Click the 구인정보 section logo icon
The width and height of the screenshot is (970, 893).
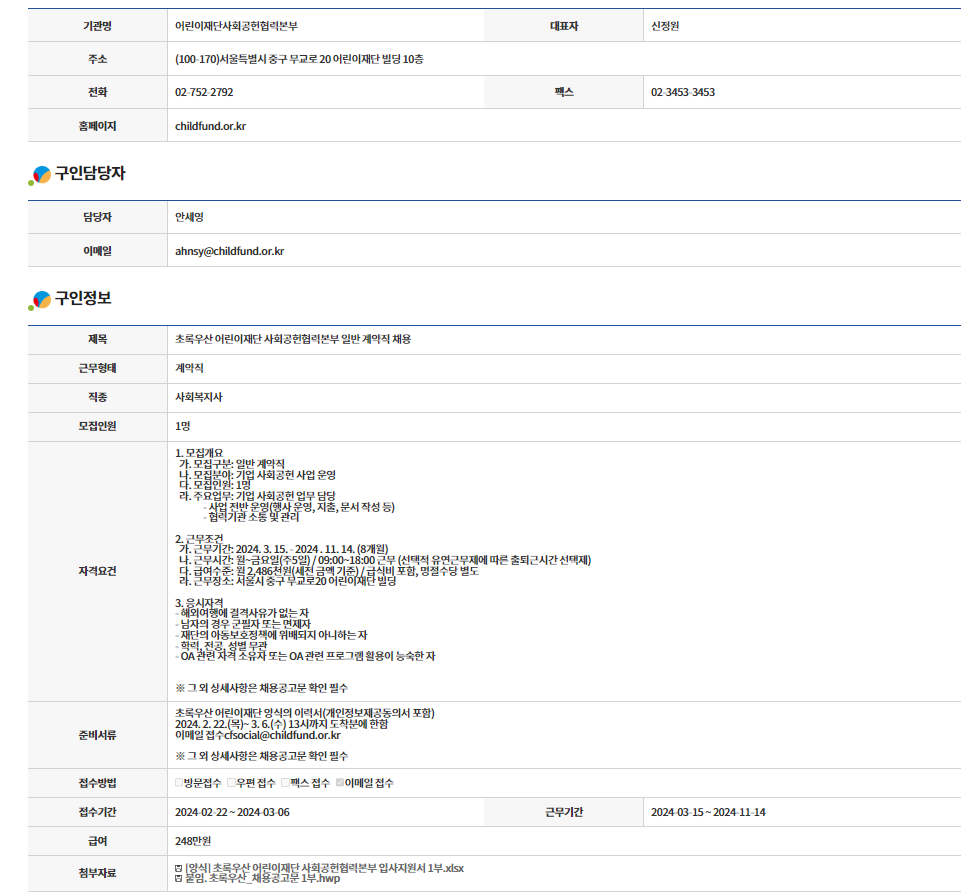(x=40, y=301)
